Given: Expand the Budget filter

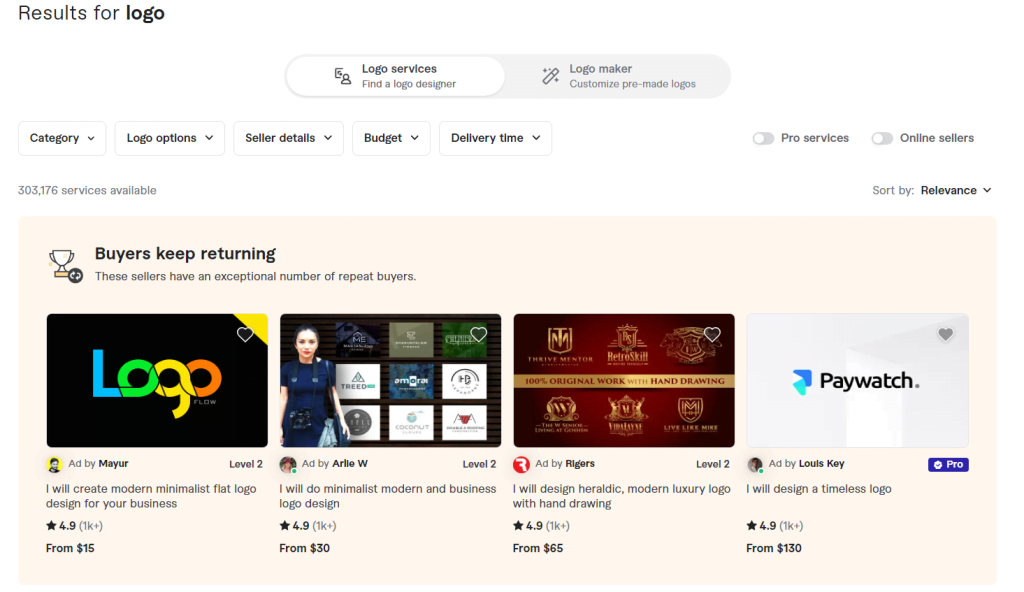Looking at the screenshot, I should [x=391, y=139].
